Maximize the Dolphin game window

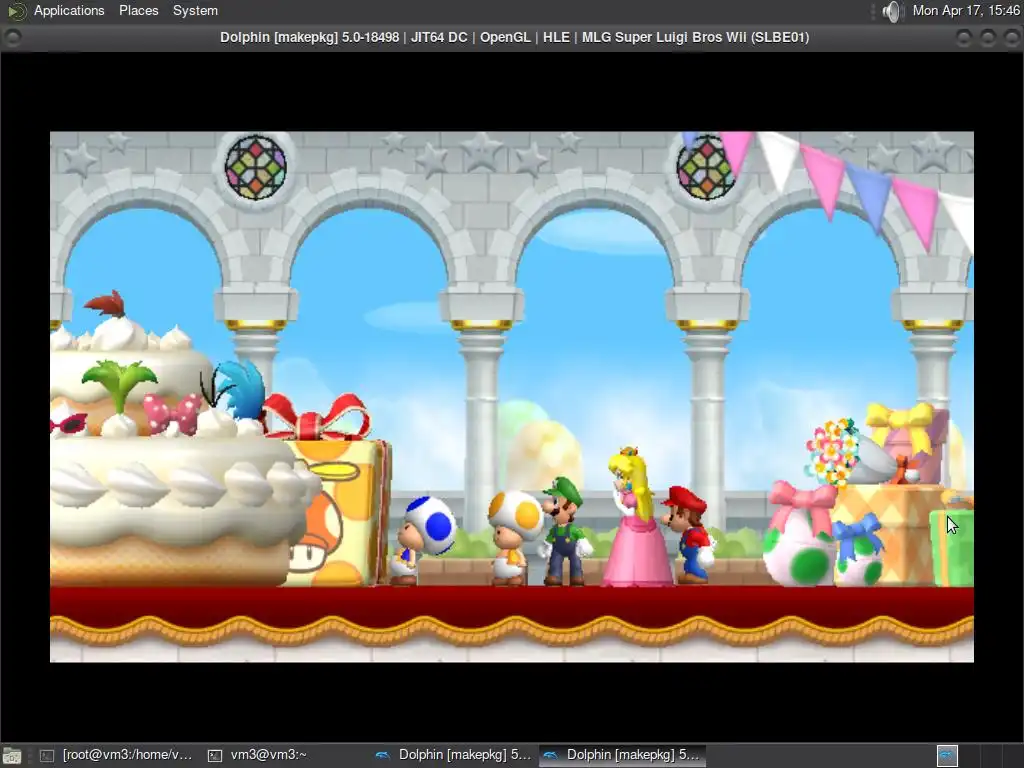(987, 38)
